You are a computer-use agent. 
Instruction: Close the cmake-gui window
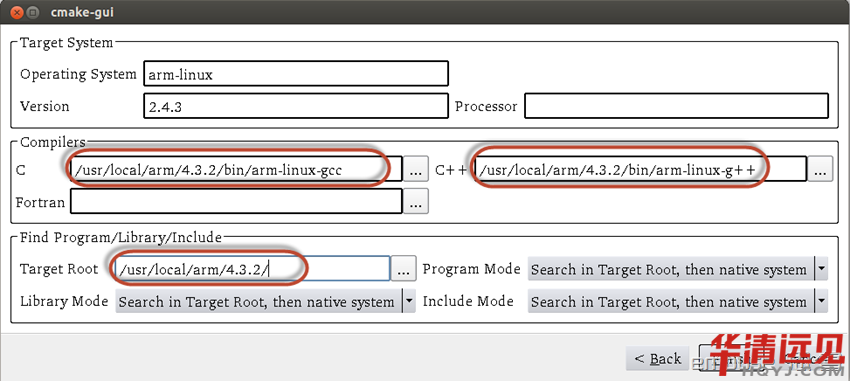(x=16, y=11)
